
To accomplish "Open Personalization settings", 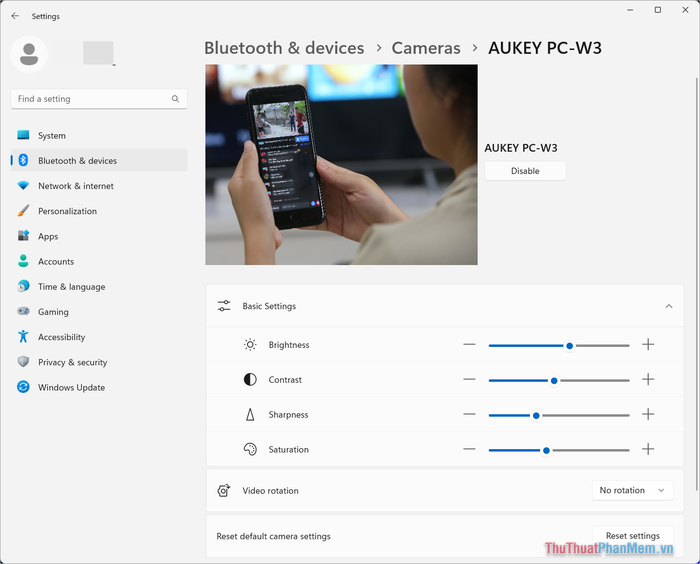I will [99, 211].
